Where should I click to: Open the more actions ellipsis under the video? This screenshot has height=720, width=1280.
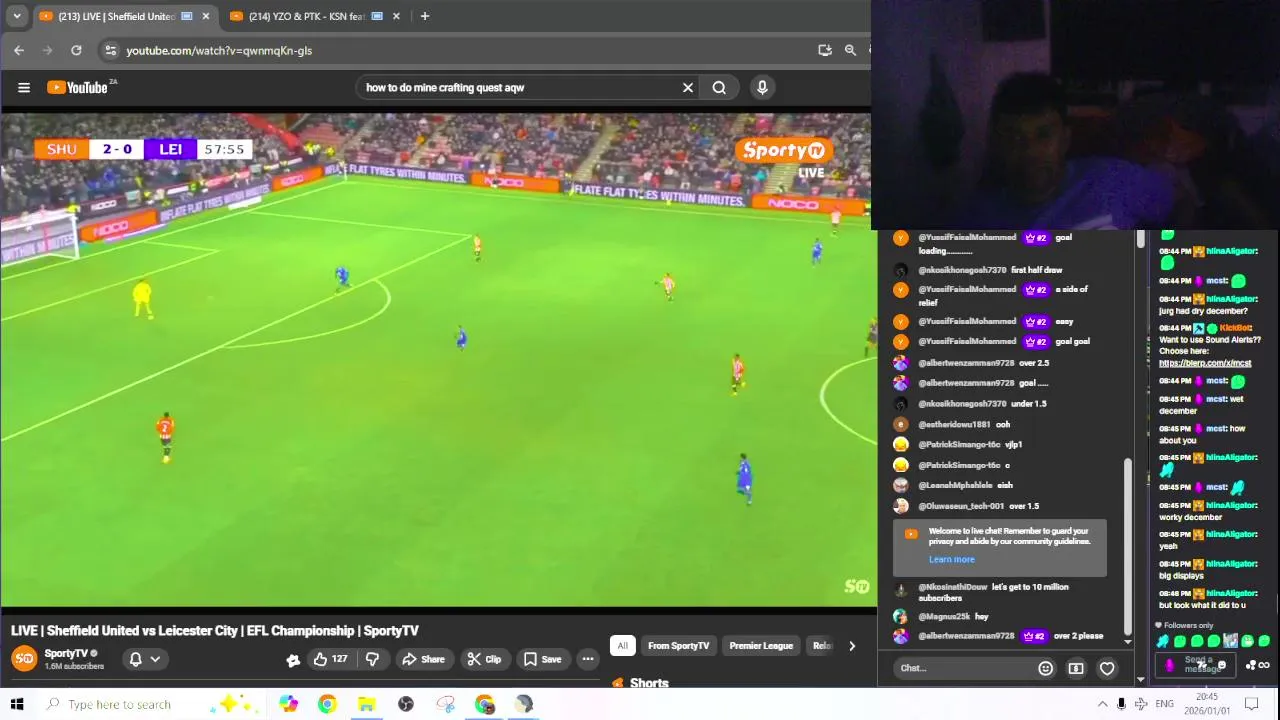588,659
